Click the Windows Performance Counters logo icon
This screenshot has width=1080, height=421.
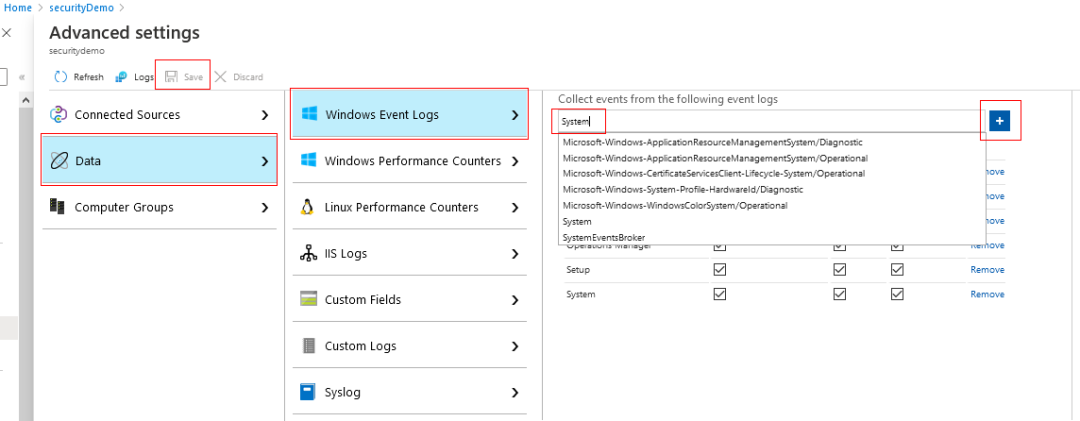(x=309, y=161)
